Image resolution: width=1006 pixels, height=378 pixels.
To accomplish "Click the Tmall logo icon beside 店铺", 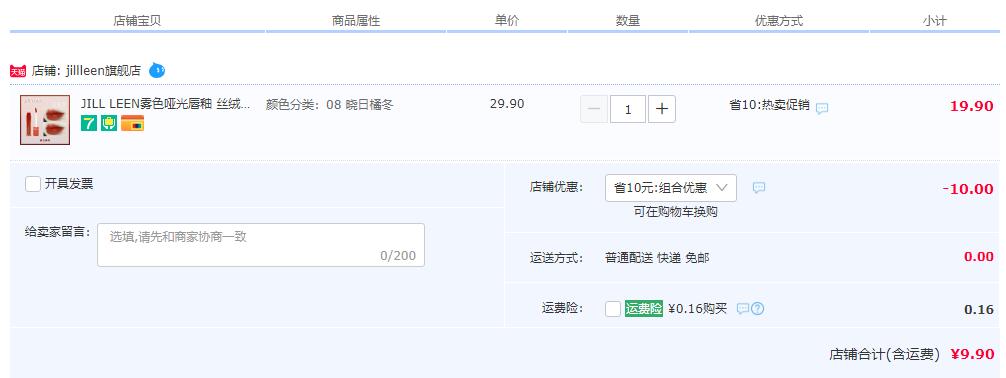I will pyautogui.click(x=19, y=71).
